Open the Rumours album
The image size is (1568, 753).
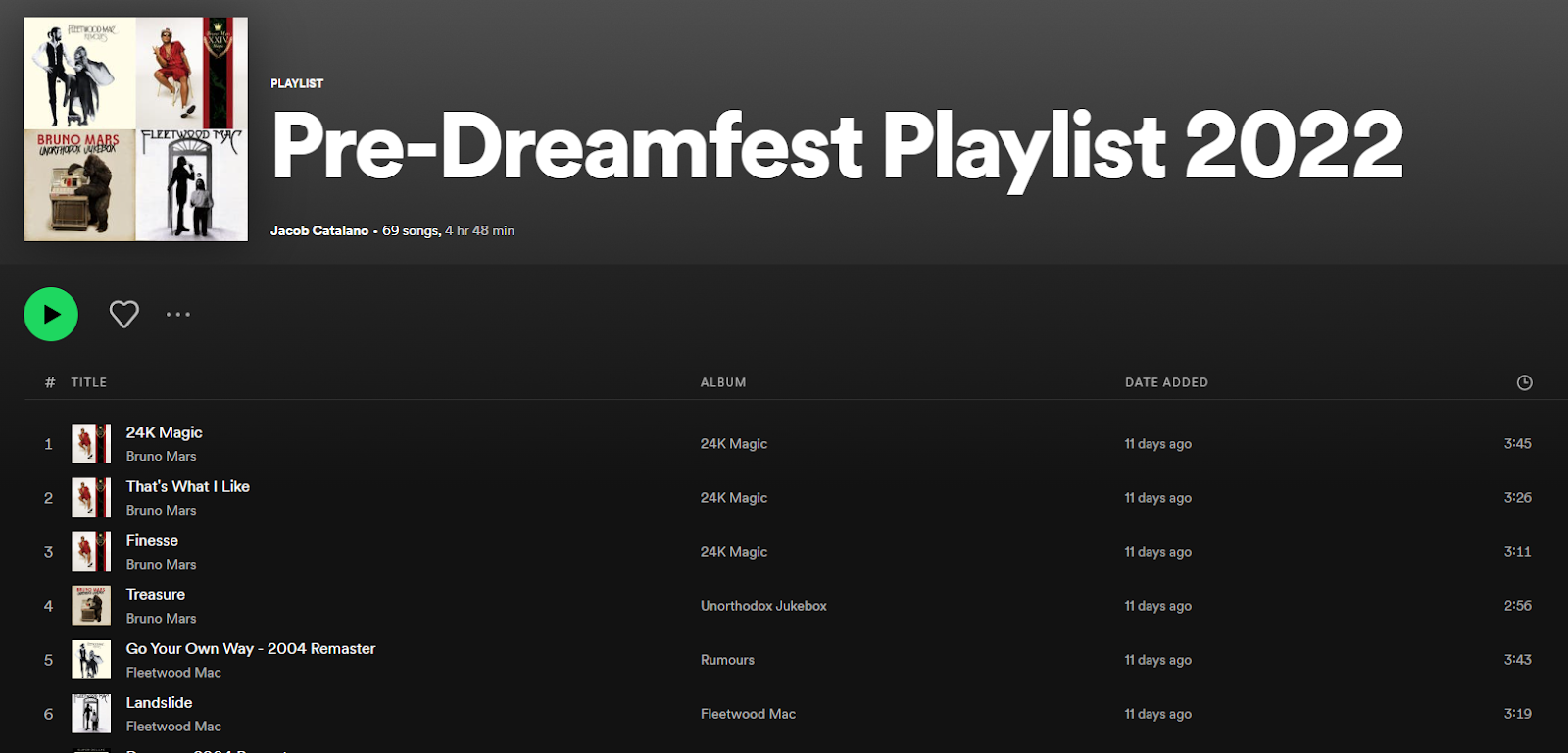pos(727,659)
